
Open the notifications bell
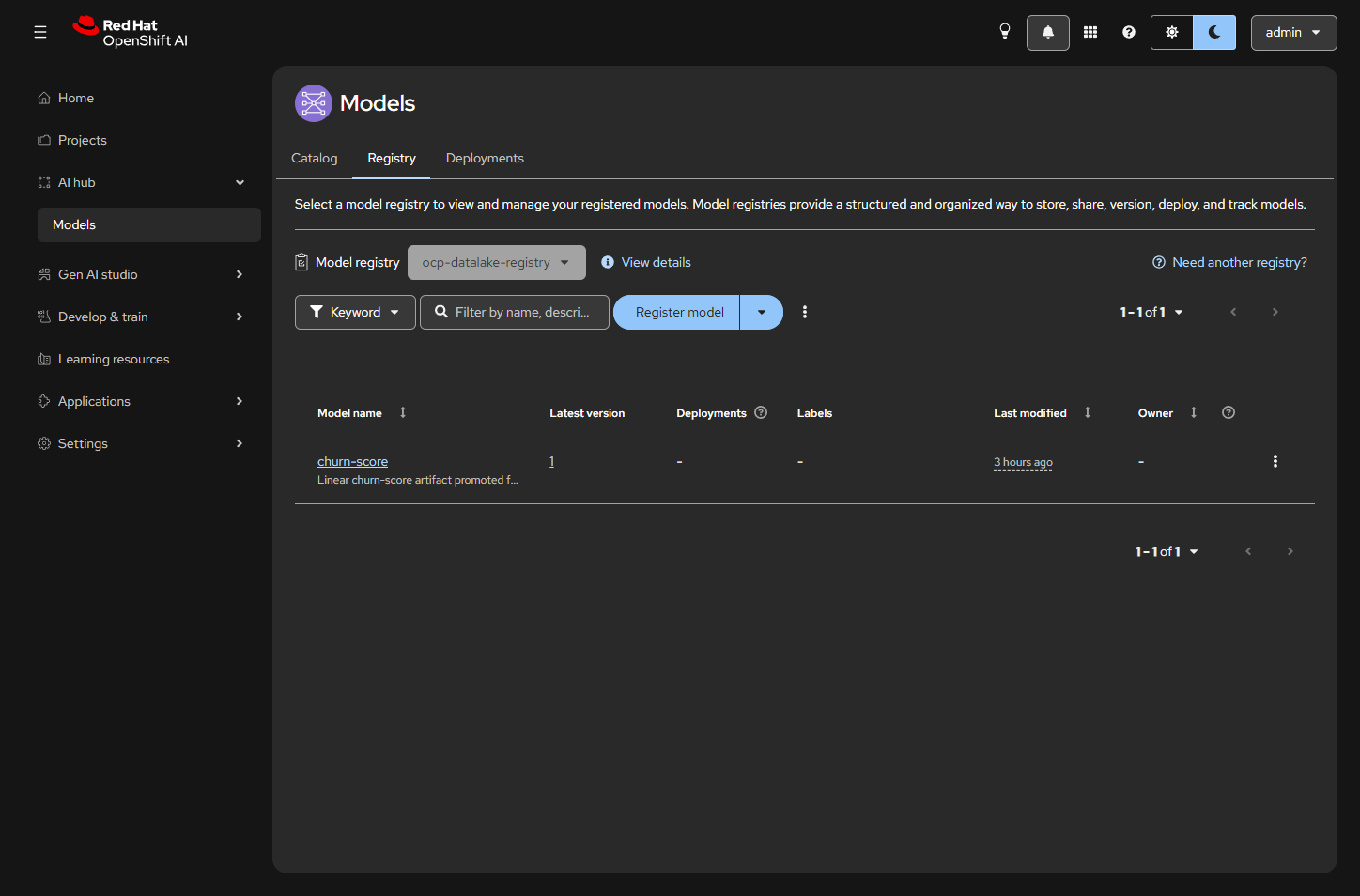pyautogui.click(x=1048, y=32)
